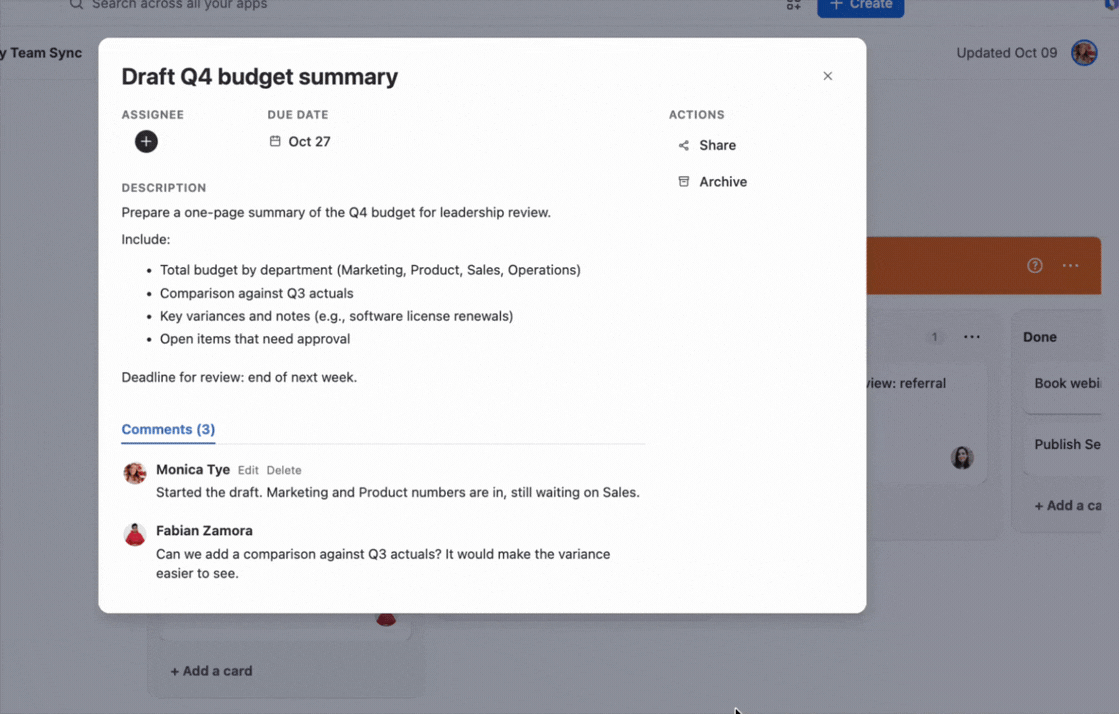Click the search magnifier icon in top bar
This screenshot has height=714, width=1119.
tap(76, 4)
